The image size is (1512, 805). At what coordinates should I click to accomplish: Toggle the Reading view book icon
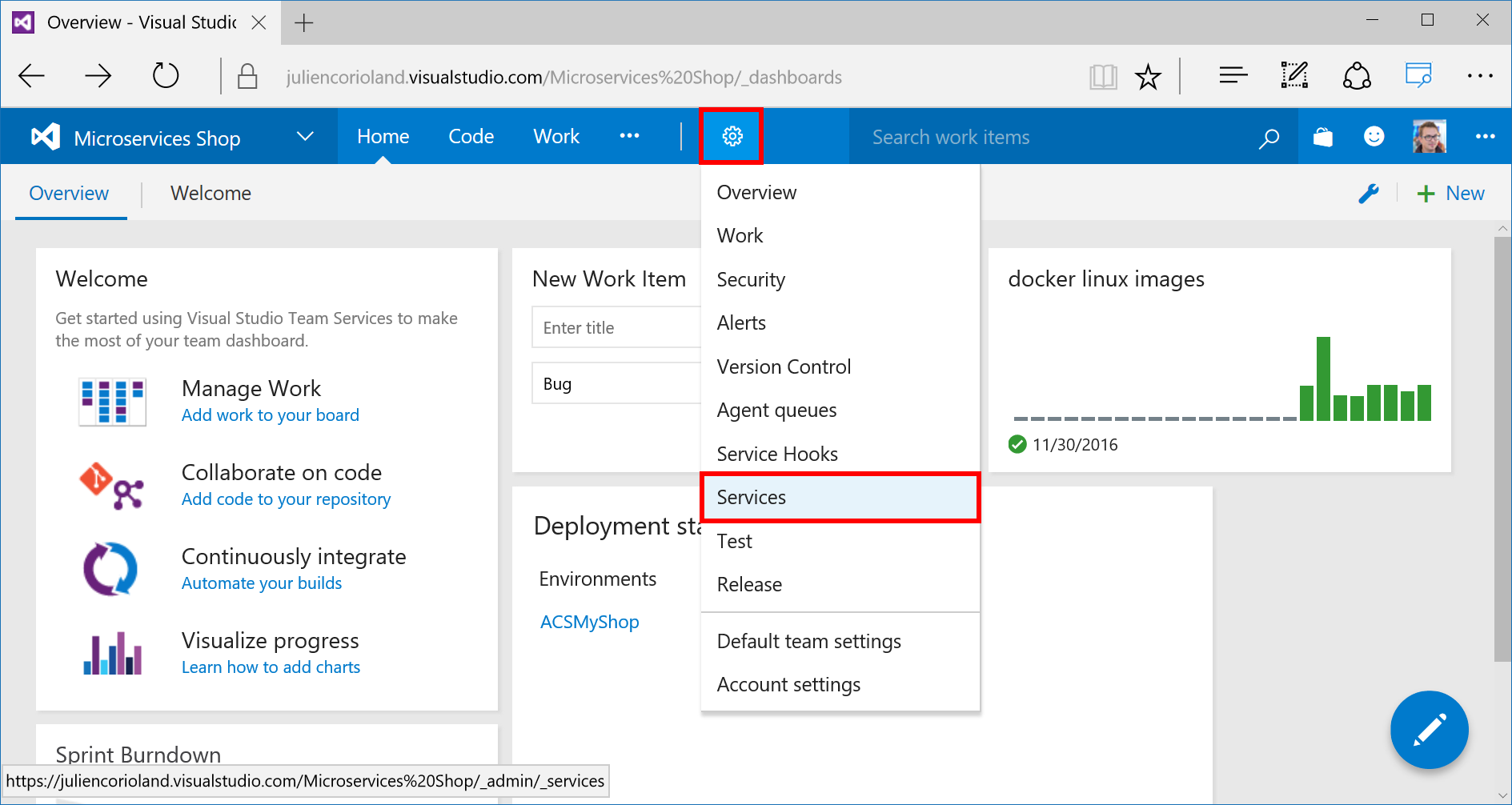click(x=1103, y=77)
